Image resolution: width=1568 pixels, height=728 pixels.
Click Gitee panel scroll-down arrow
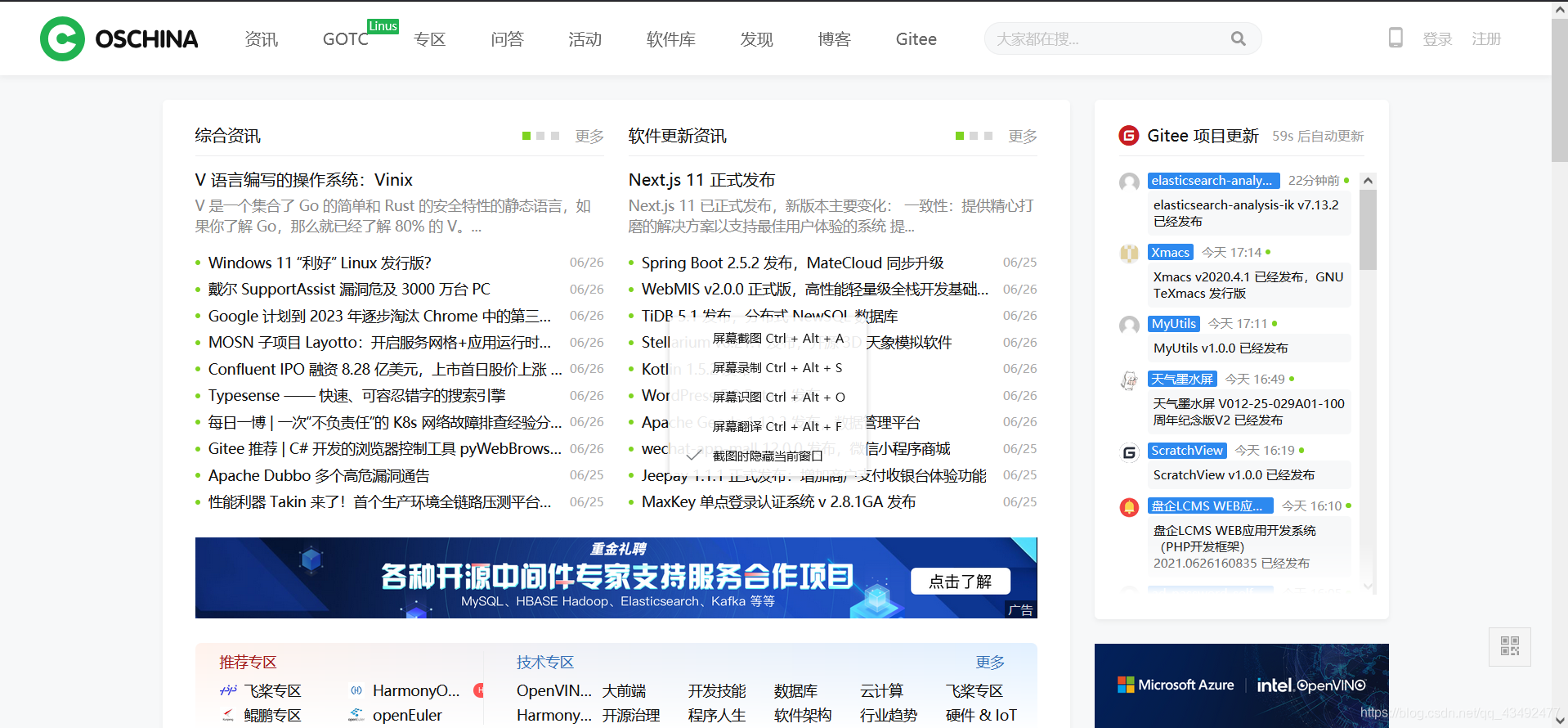[1368, 586]
